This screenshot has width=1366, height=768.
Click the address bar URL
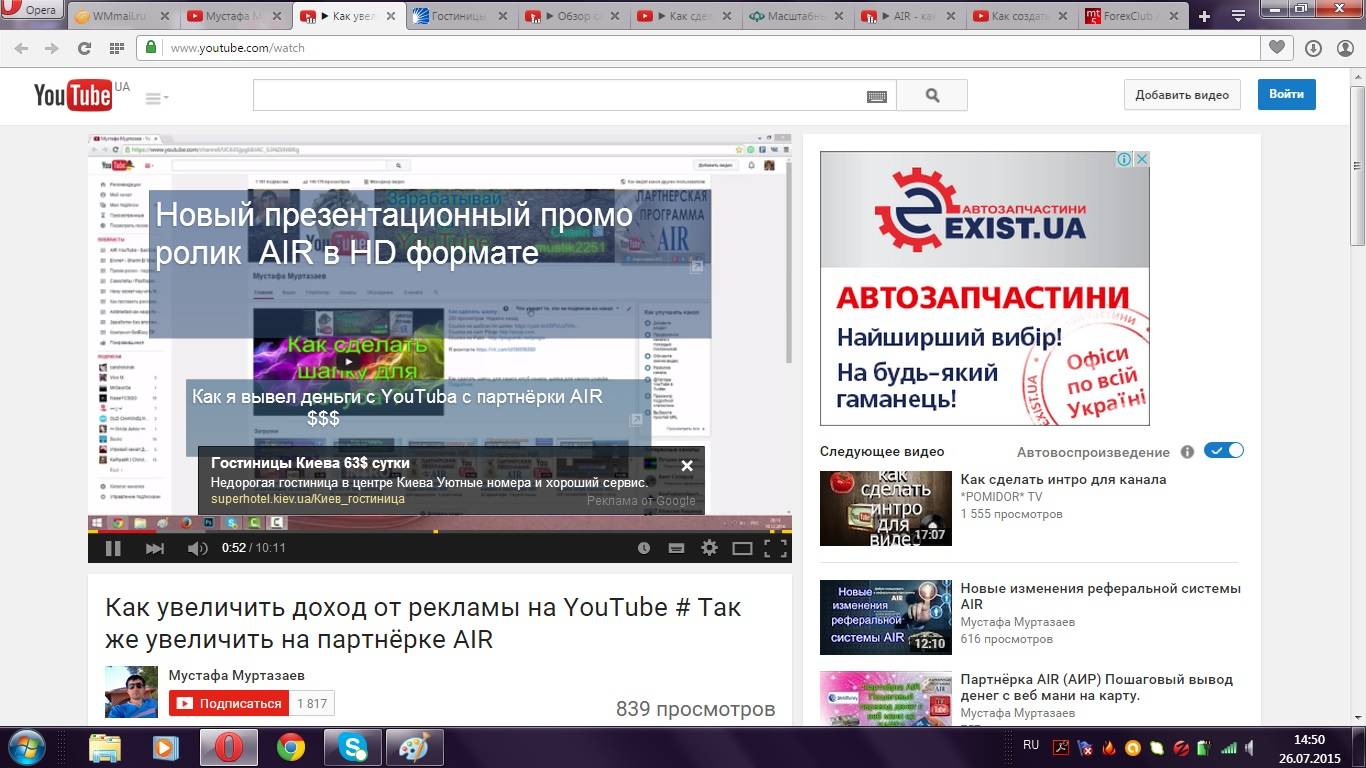coord(238,48)
